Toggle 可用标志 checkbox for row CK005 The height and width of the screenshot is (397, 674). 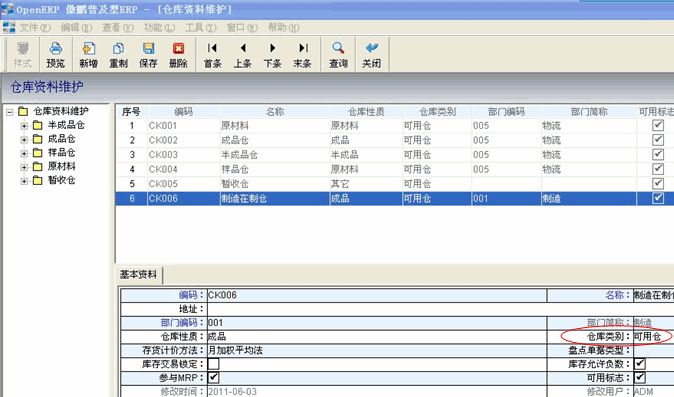point(658,183)
